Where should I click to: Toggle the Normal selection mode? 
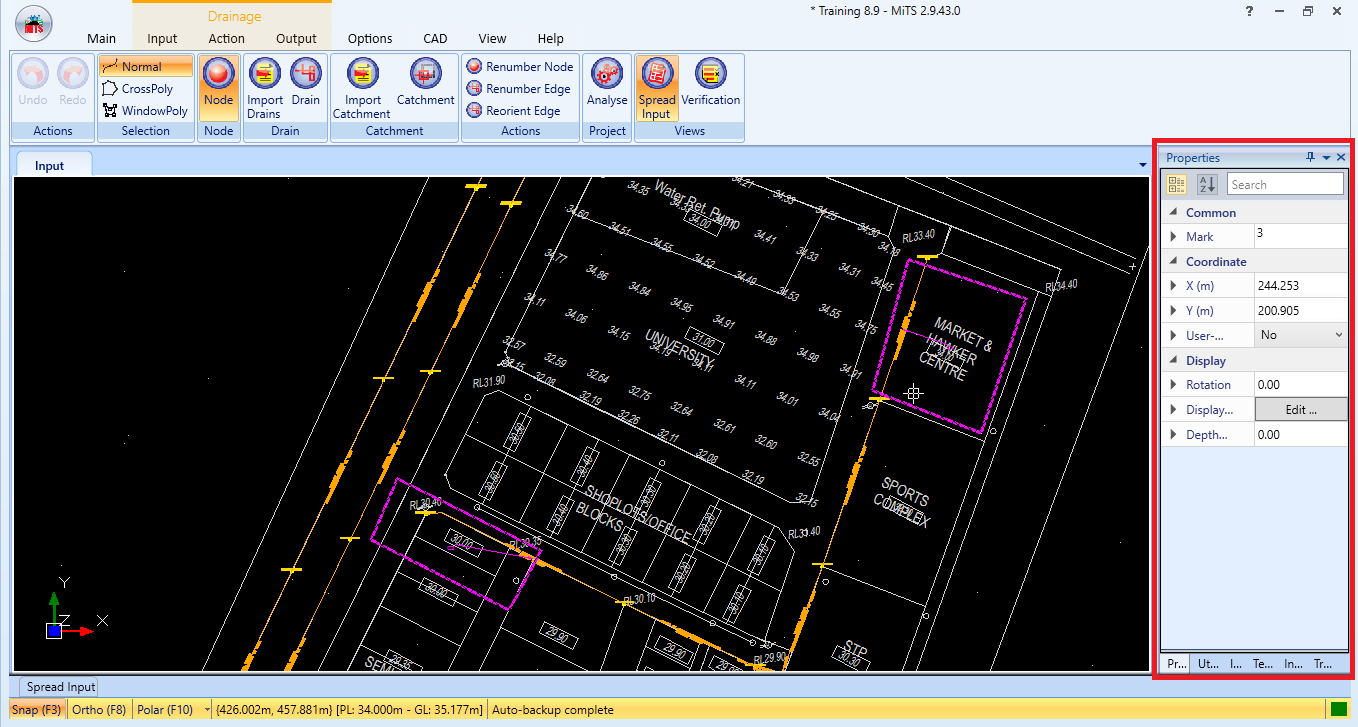click(145, 67)
